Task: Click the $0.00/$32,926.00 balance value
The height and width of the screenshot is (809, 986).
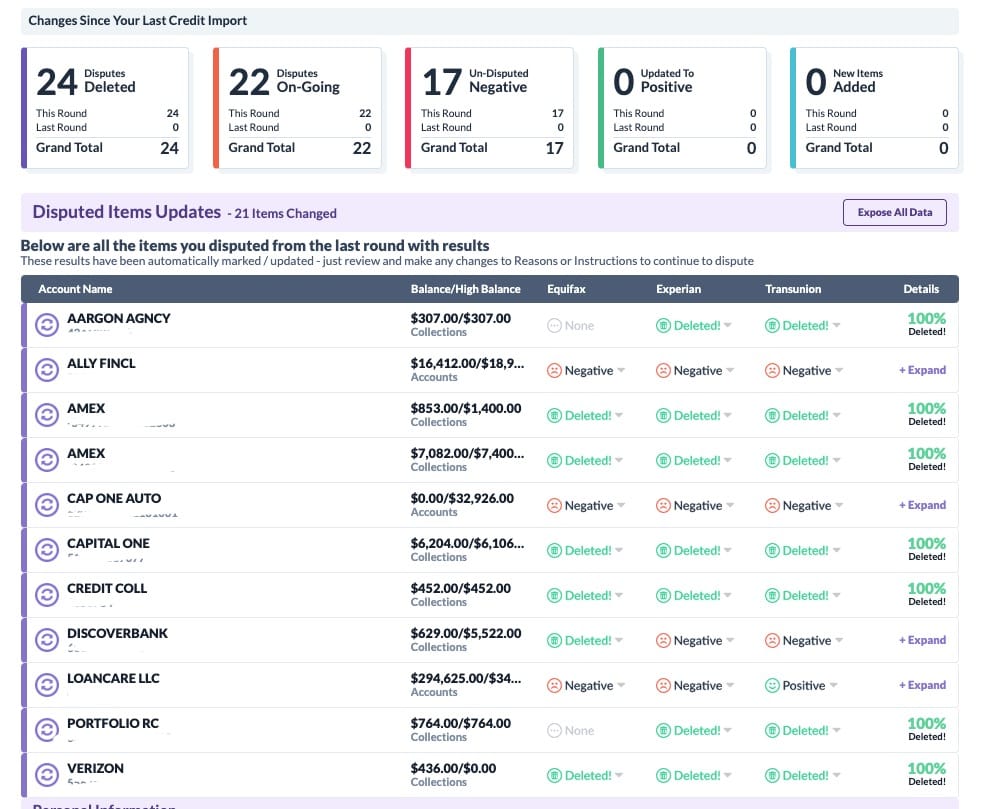Action: [462, 498]
